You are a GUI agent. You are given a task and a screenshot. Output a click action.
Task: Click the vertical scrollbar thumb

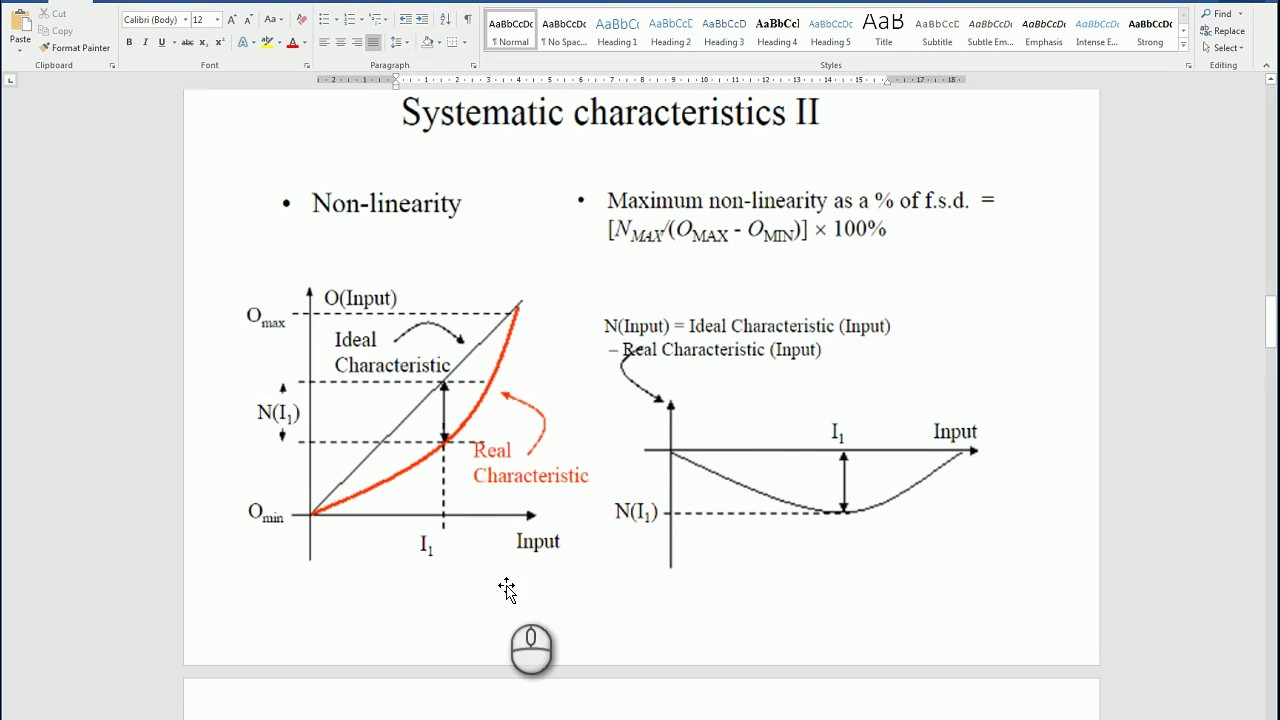pos(1271,322)
